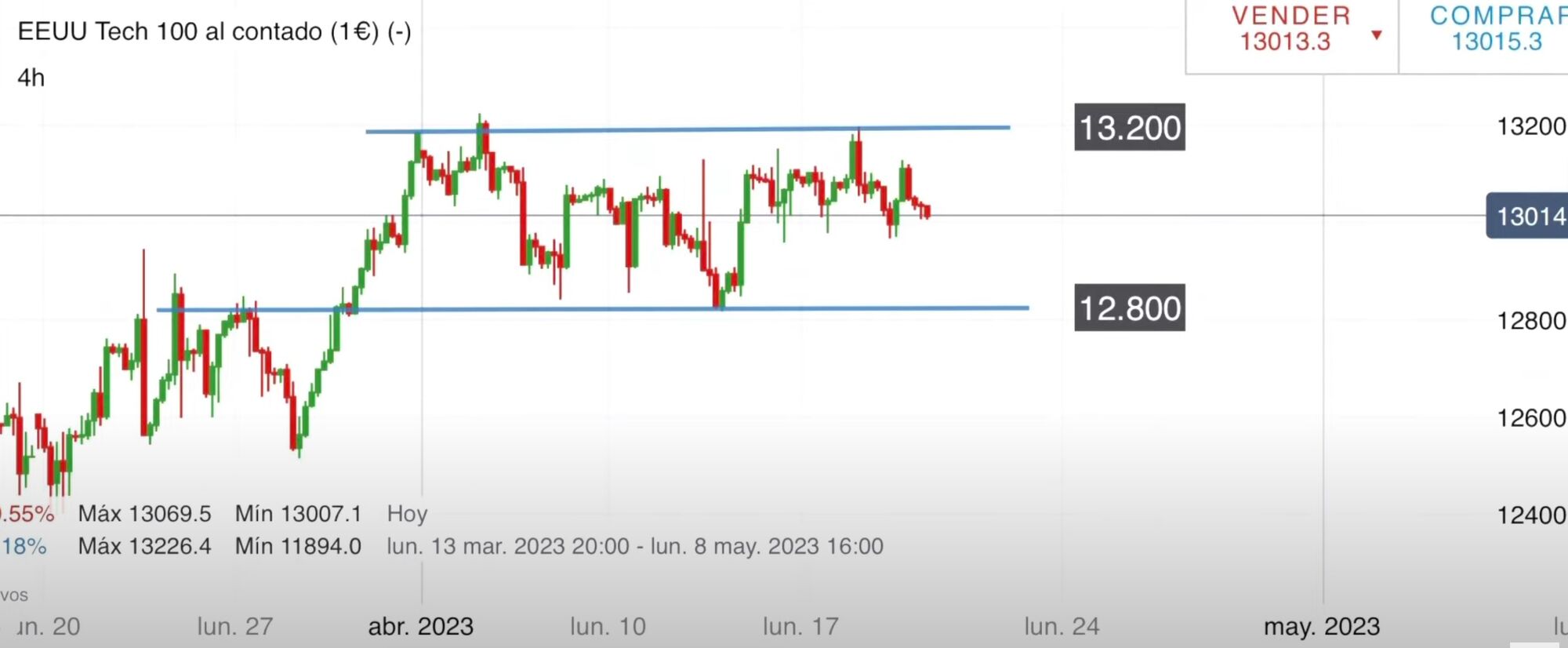Select the 13.200 resistance level label
The height and width of the screenshot is (648, 1568).
tap(1129, 128)
